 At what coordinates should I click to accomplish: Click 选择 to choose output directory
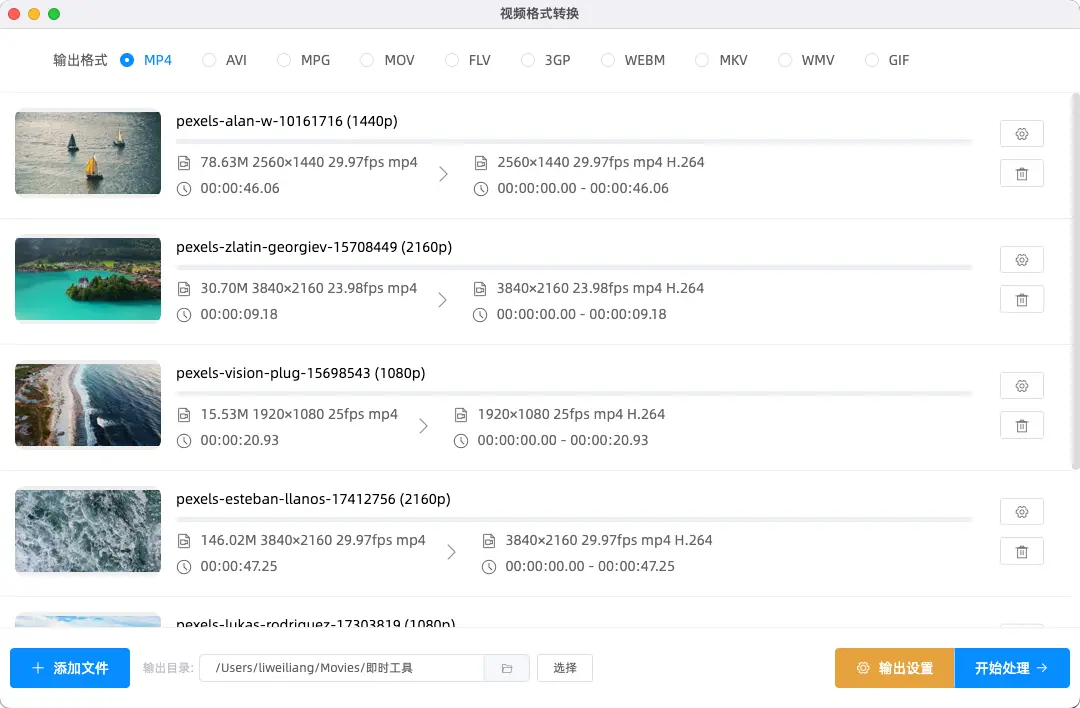[565, 668]
